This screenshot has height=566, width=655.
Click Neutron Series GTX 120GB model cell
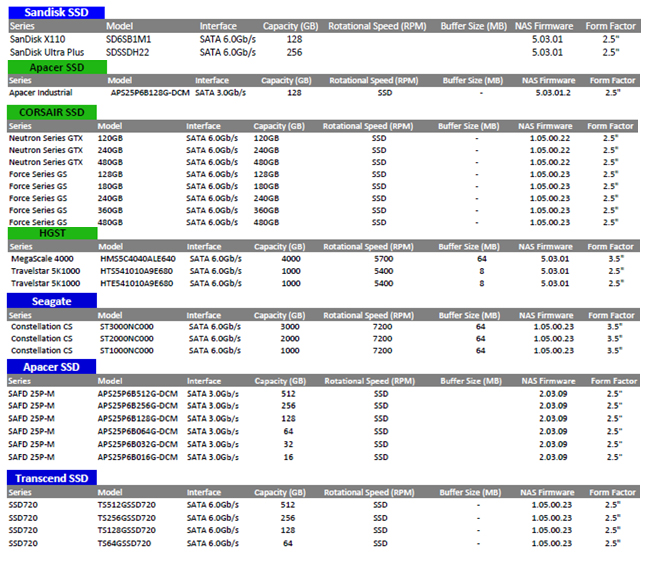[110, 138]
